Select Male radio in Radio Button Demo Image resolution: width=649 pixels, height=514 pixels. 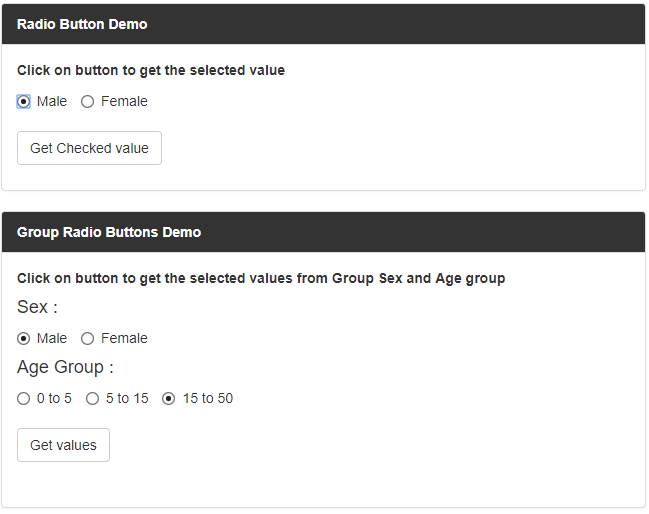point(24,101)
